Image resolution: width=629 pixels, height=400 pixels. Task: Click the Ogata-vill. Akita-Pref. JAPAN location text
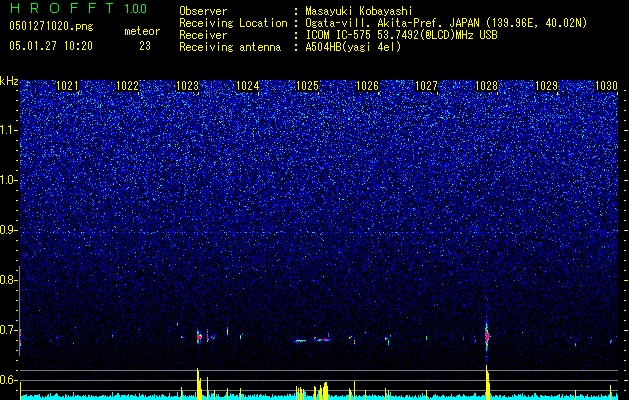[446, 23]
